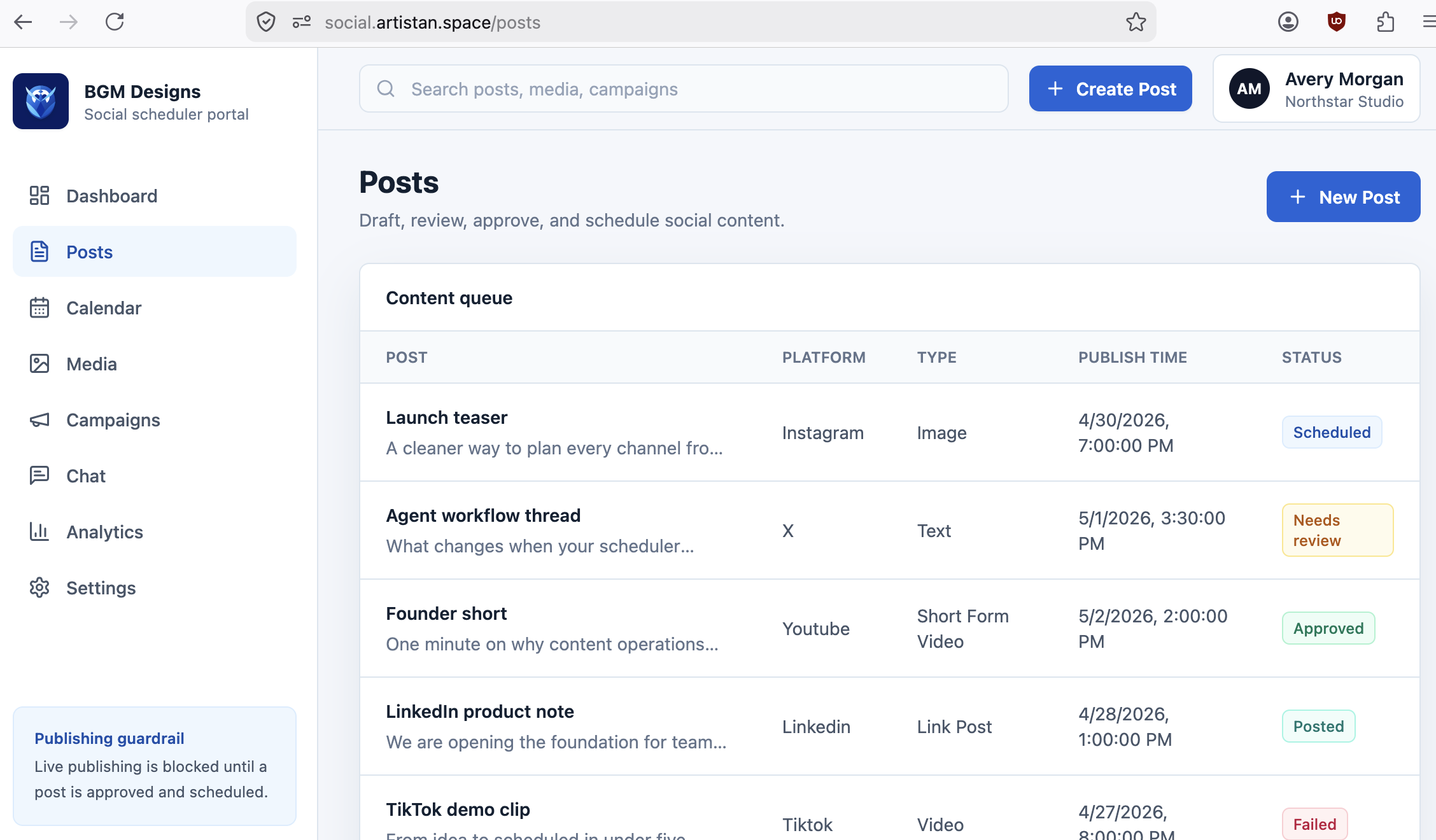Screen dimensions: 1436x840
Task: Open Settings in the sidebar
Action: [155, 587]
